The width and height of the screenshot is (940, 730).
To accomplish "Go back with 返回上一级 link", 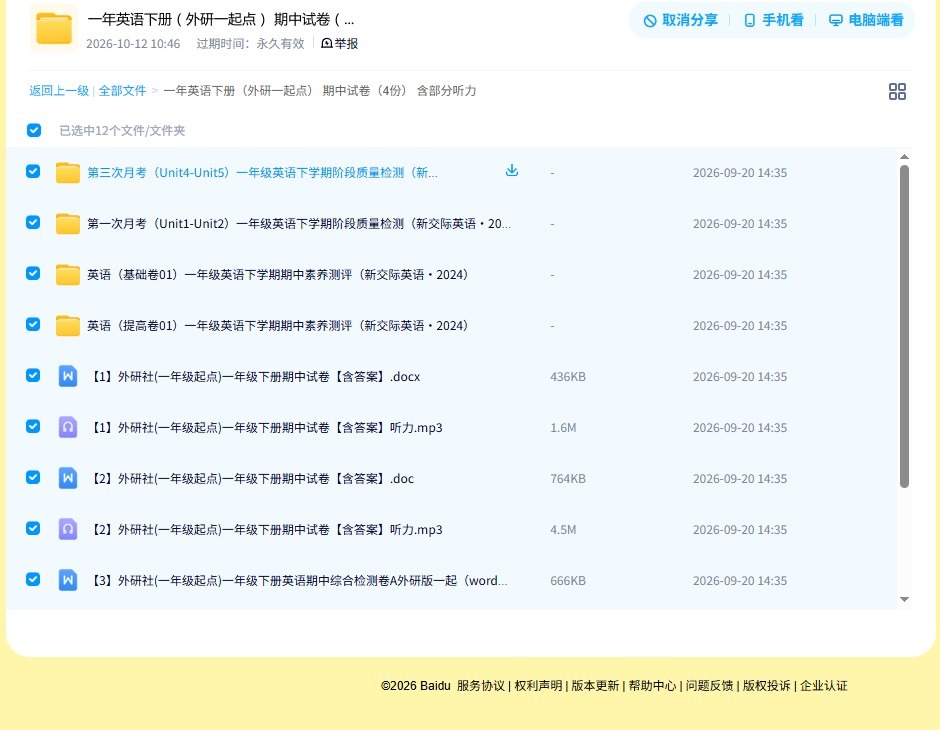I will click(59, 91).
